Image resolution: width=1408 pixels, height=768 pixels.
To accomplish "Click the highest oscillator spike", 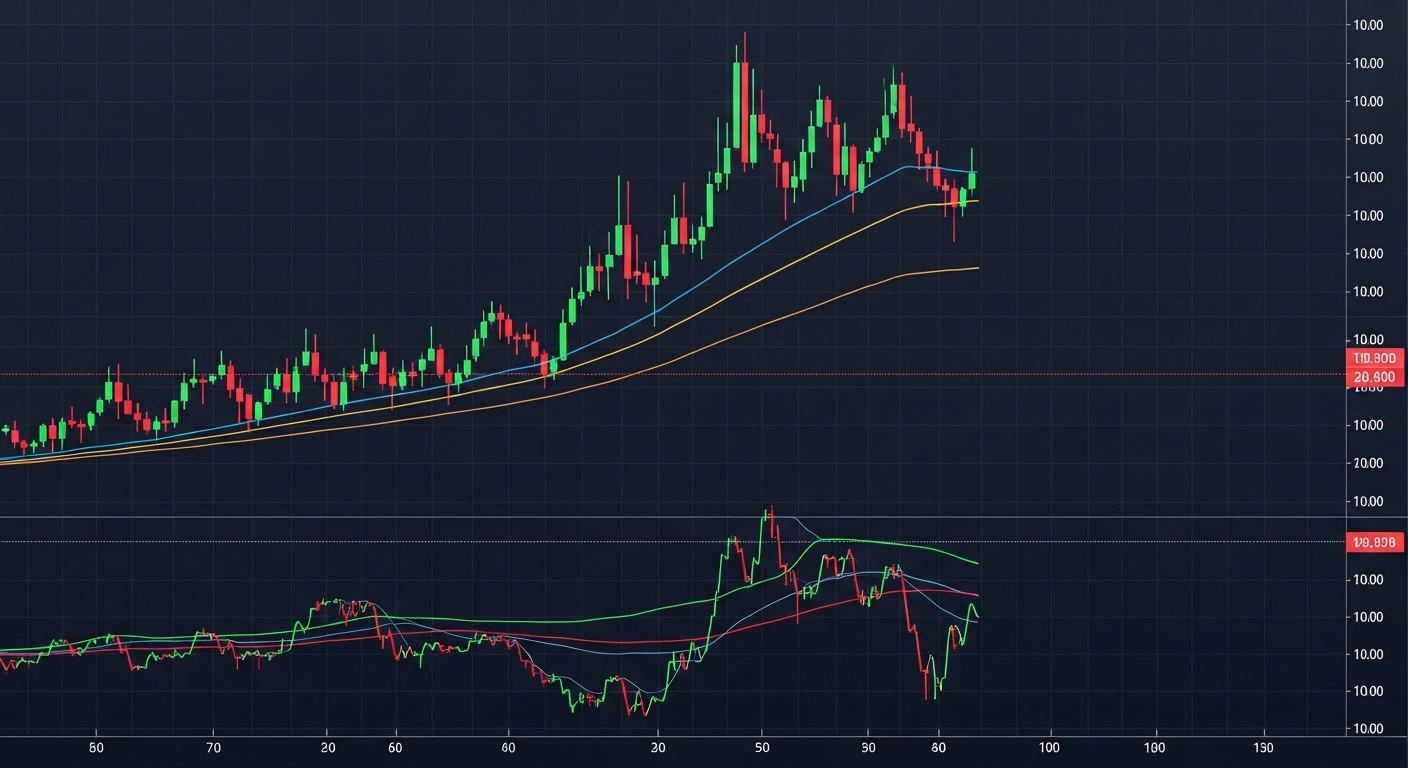I will pos(768,512).
